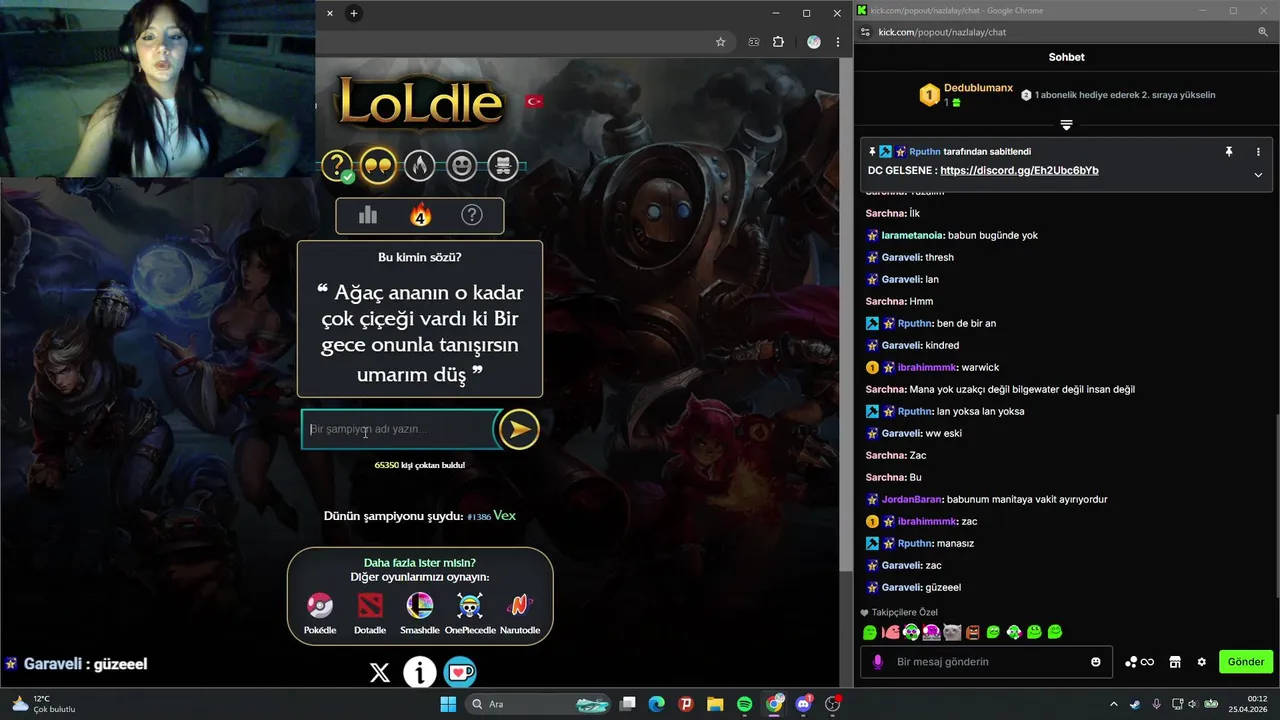
Task: Change language via the Turkish flag
Action: click(x=534, y=101)
